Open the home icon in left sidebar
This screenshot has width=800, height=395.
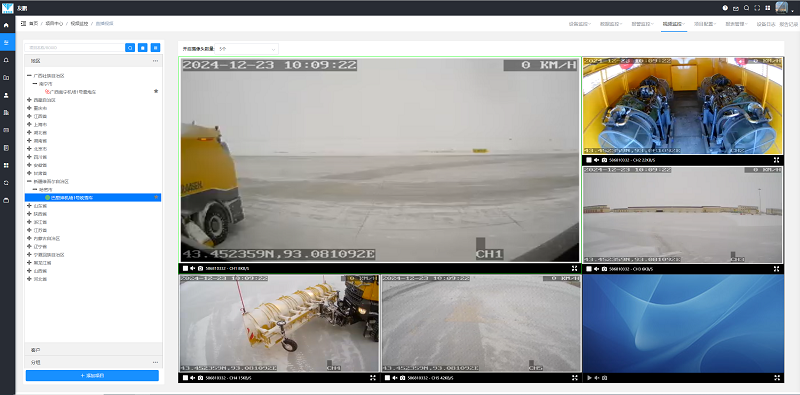[6, 24]
